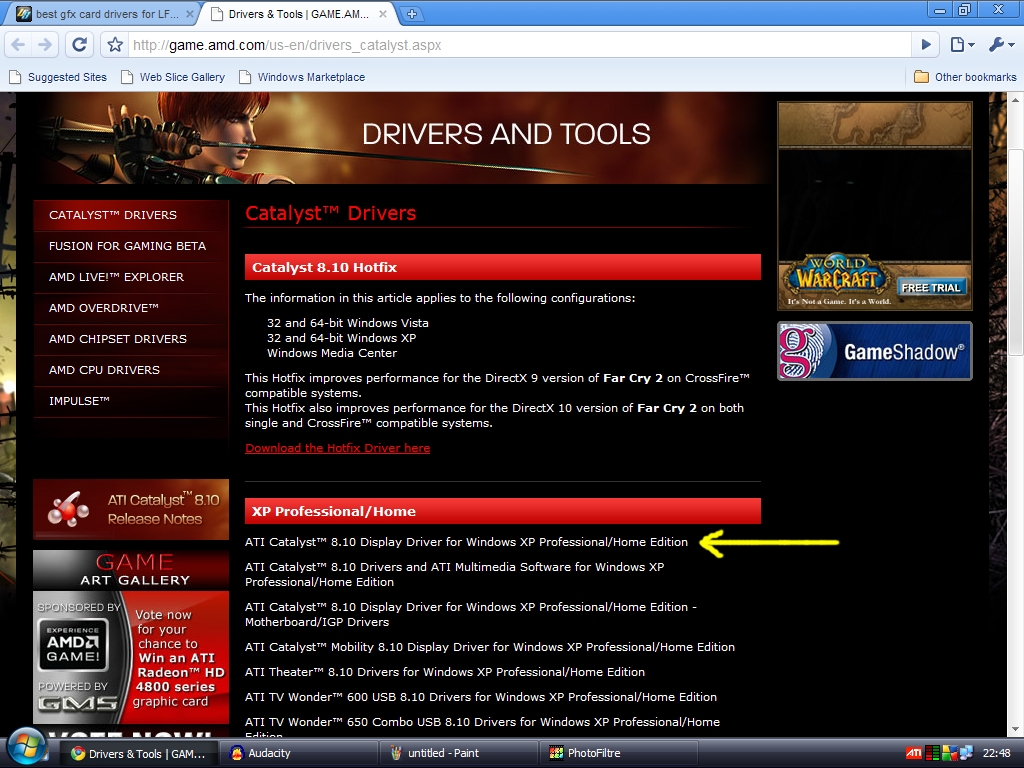Image resolution: width=1024 pixels, height=768 pixels.
Task: Go back with the browser back arrow
Action: coord(18,44)
